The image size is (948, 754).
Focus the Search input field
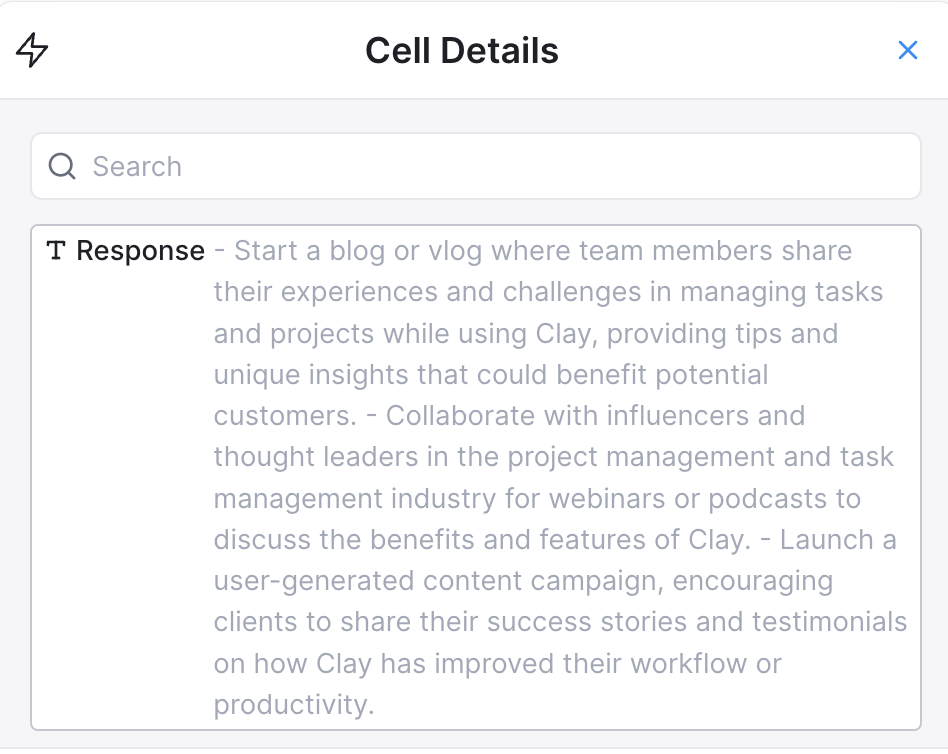coord(500,166)
